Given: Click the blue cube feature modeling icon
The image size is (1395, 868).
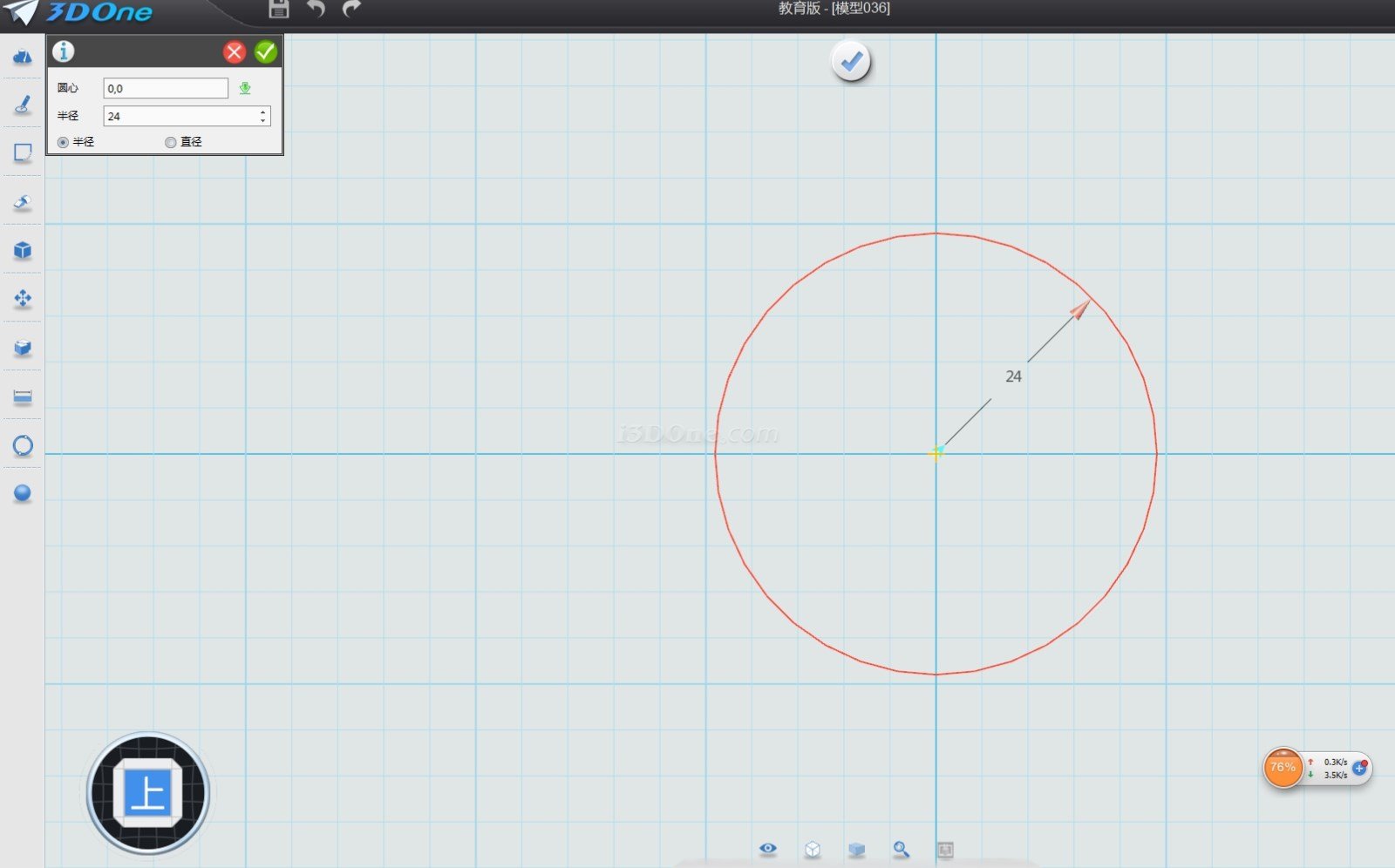Looking at the screenshot, I should click(23, 251).
